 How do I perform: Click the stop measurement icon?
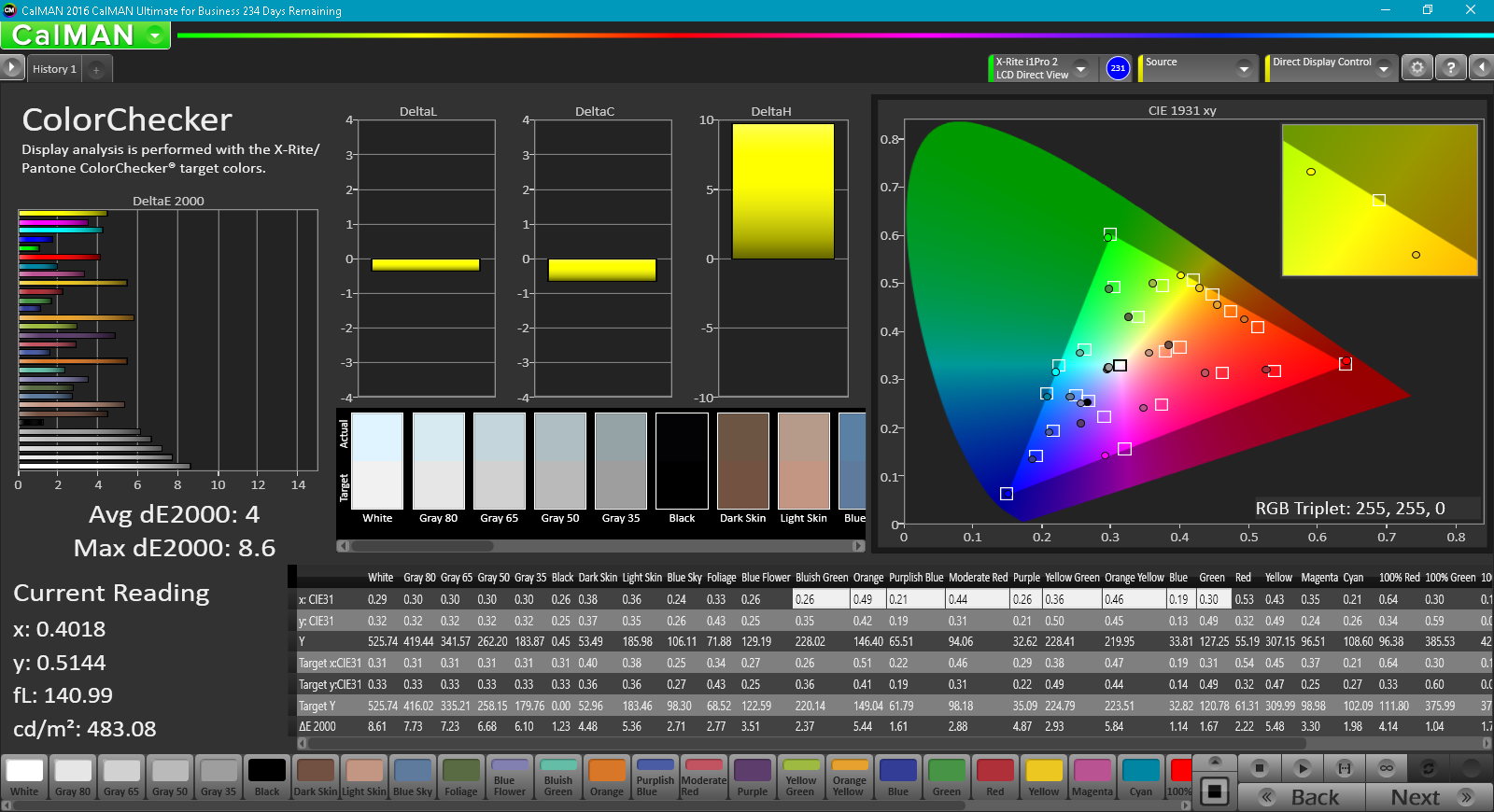pos(1260,768)
